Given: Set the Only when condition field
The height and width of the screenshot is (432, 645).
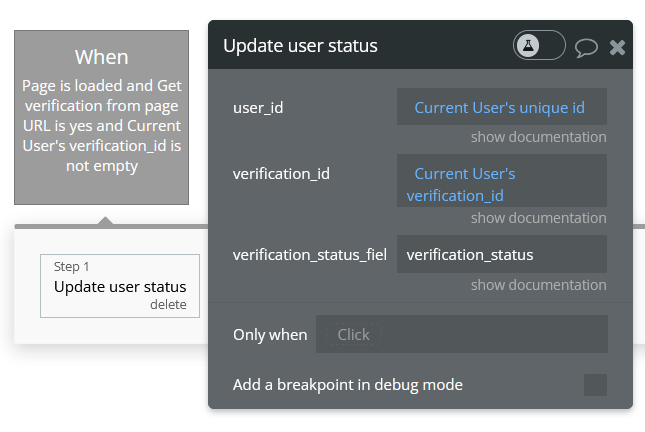Looking at the screenshot, I should [461, 335].
